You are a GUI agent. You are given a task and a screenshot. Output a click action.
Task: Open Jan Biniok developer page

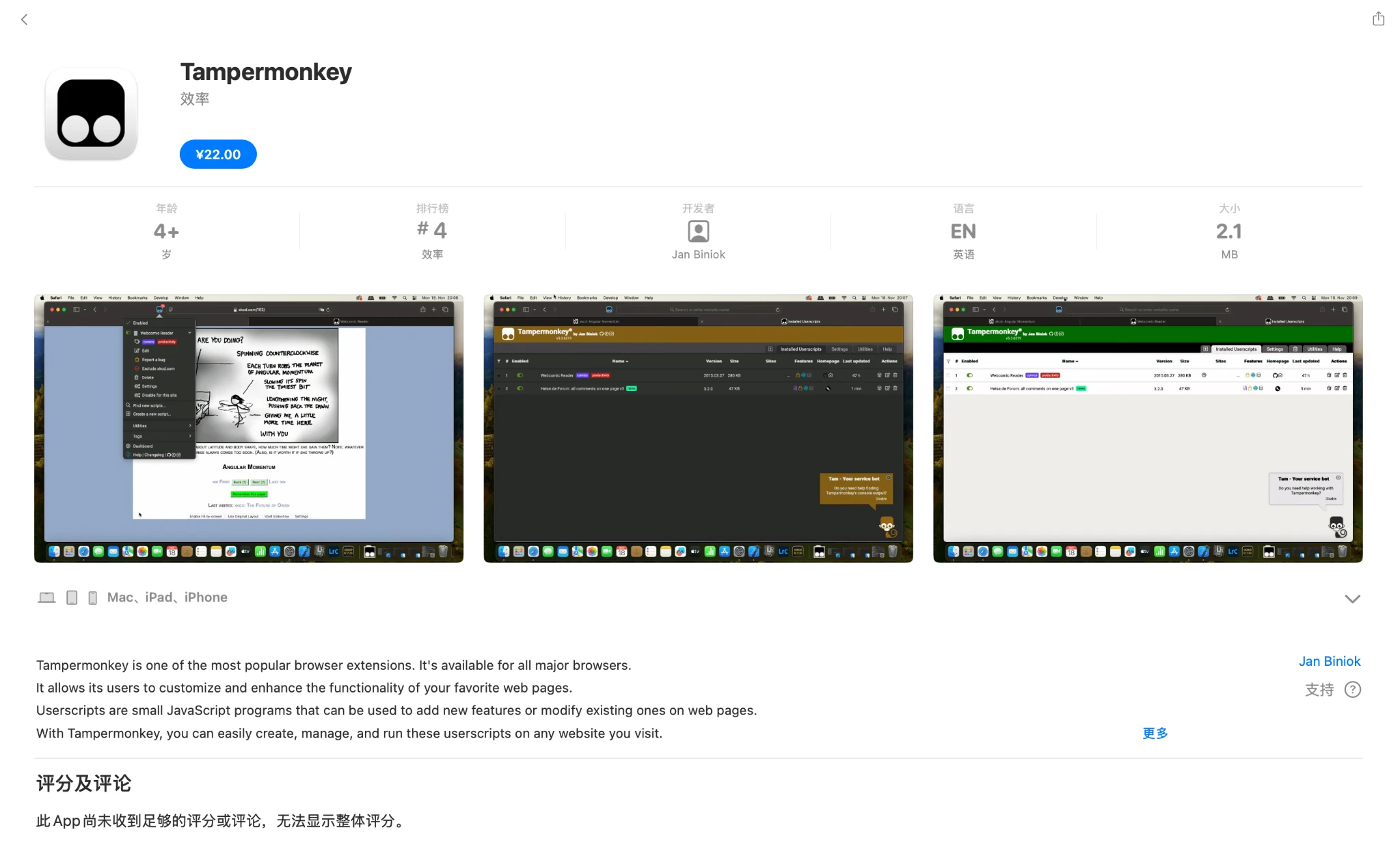(1328, 661)
